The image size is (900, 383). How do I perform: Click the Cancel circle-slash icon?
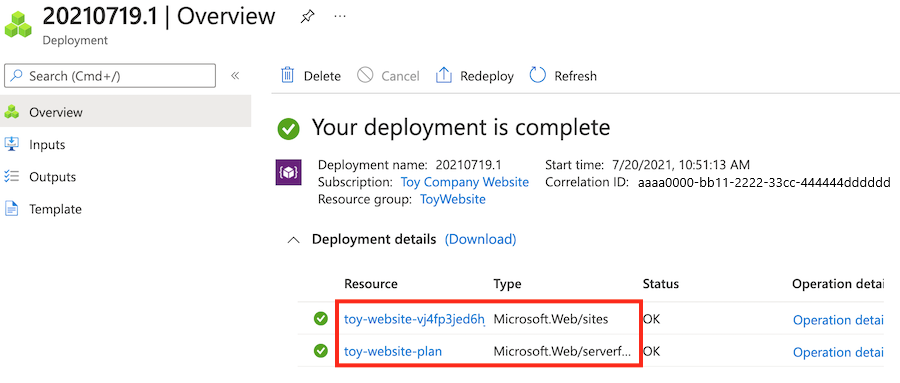365,75
